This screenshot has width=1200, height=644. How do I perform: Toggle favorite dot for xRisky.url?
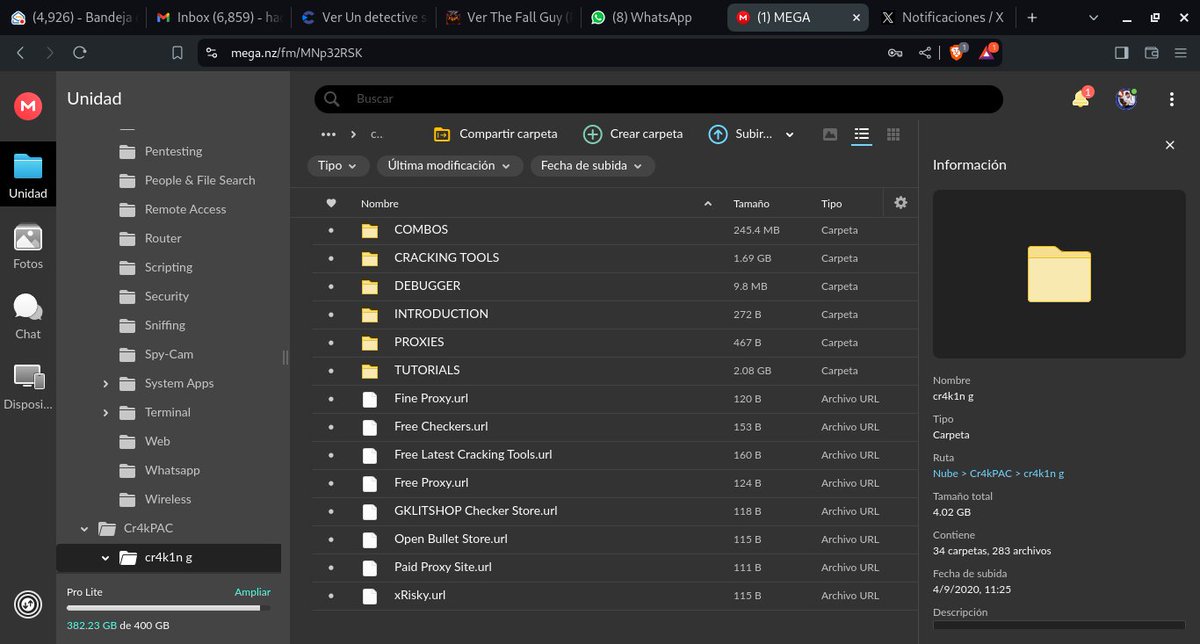331,595
